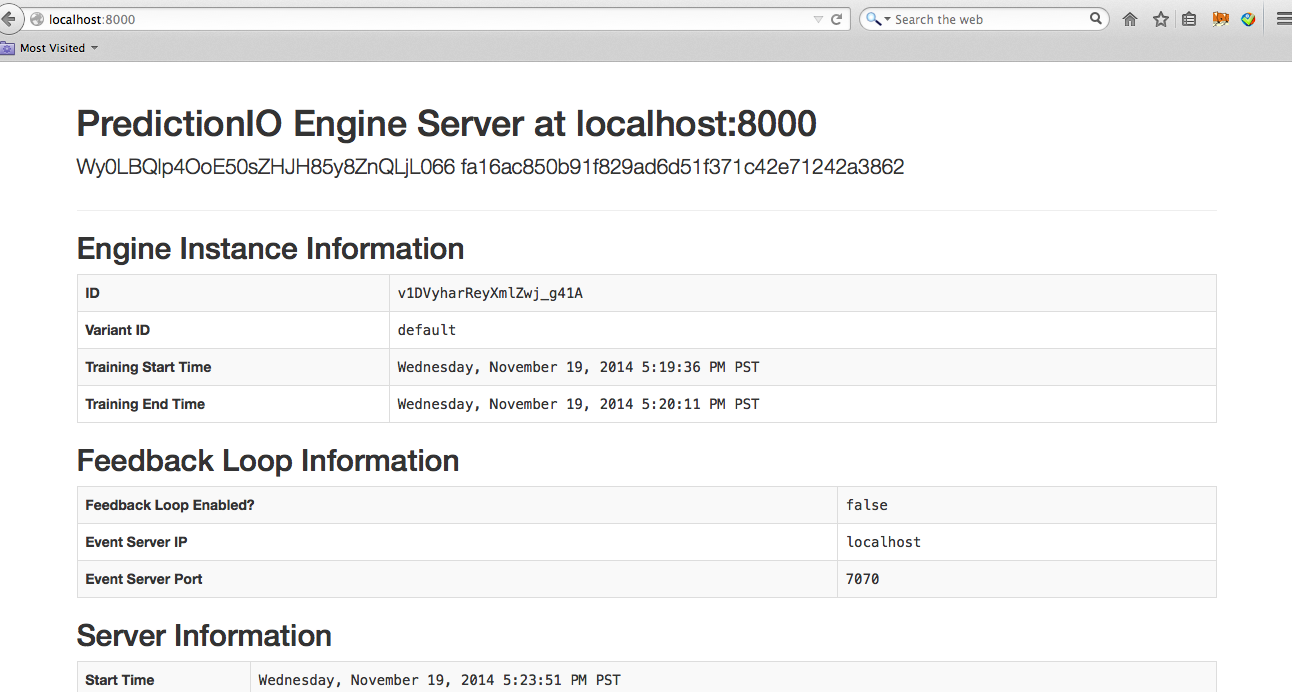
Task: Click the localhost:8000 address bar
Action: [x=400, y=19]
